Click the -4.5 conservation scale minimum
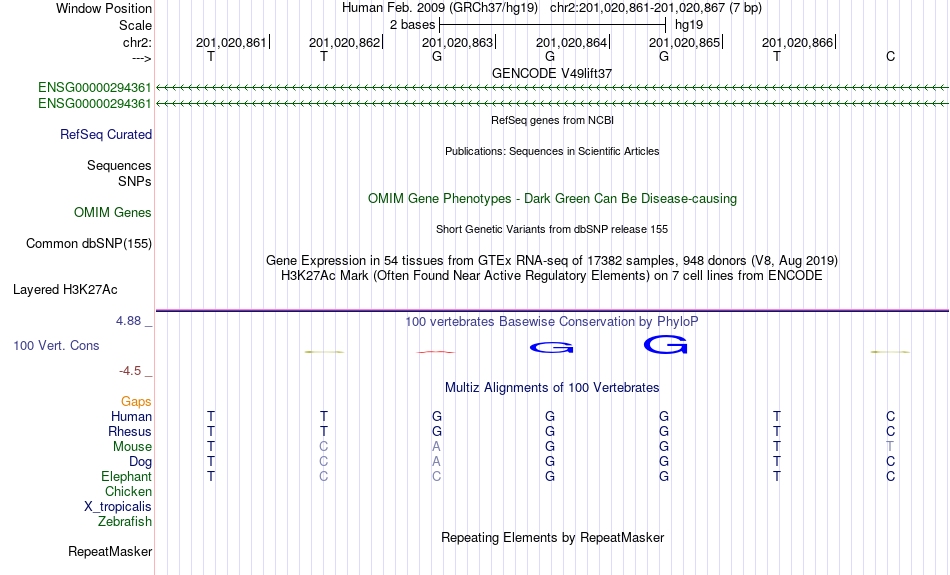Image resolution: width=950 pixels, height=575 pixels. (x=130, y=371)
